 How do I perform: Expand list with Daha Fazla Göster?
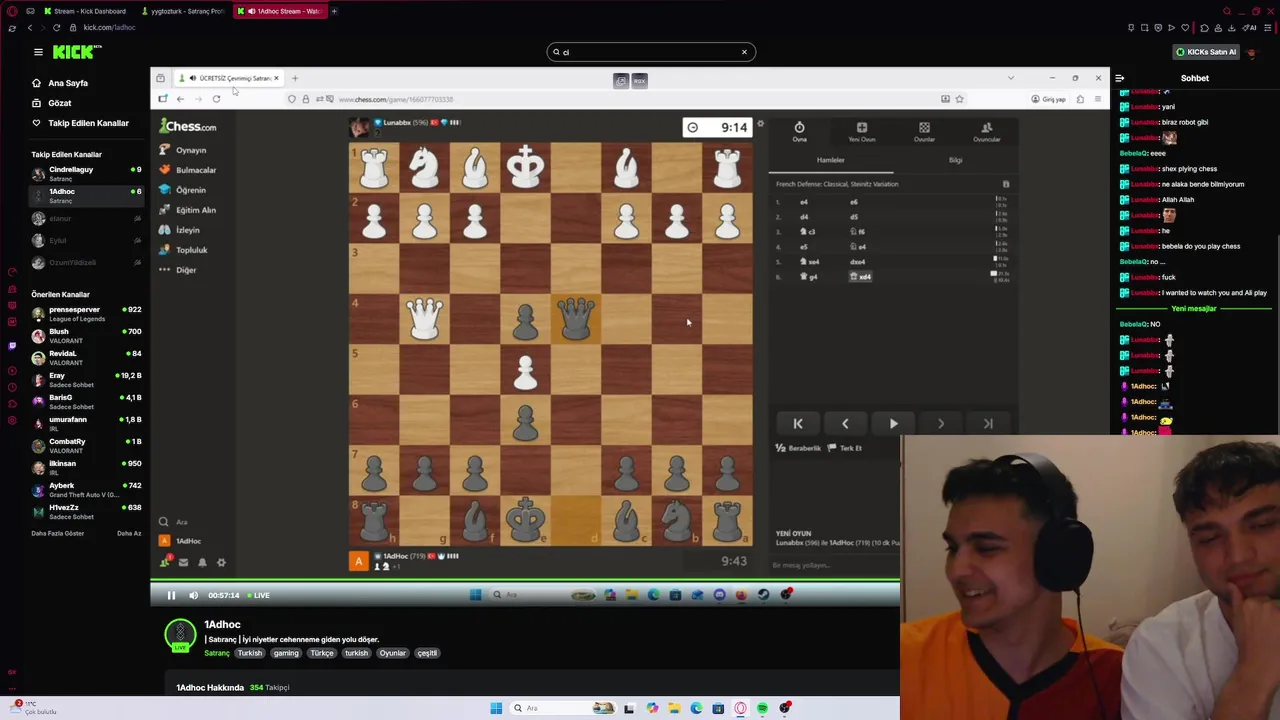click(x=58, y=533)
